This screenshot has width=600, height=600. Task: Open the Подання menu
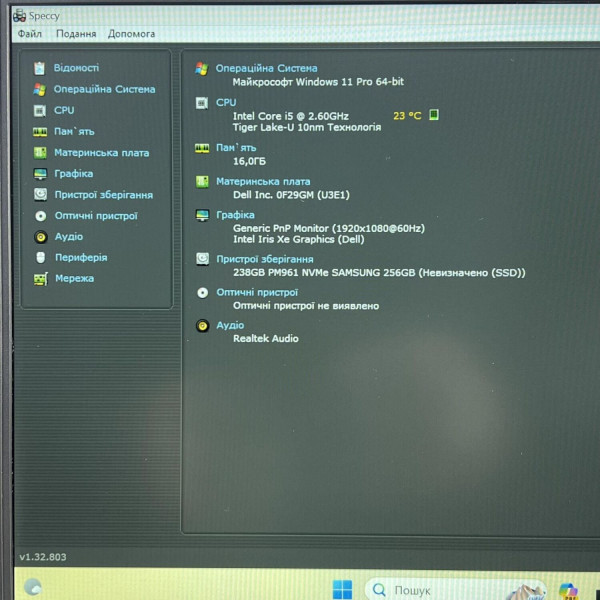[x=76, y=34]
